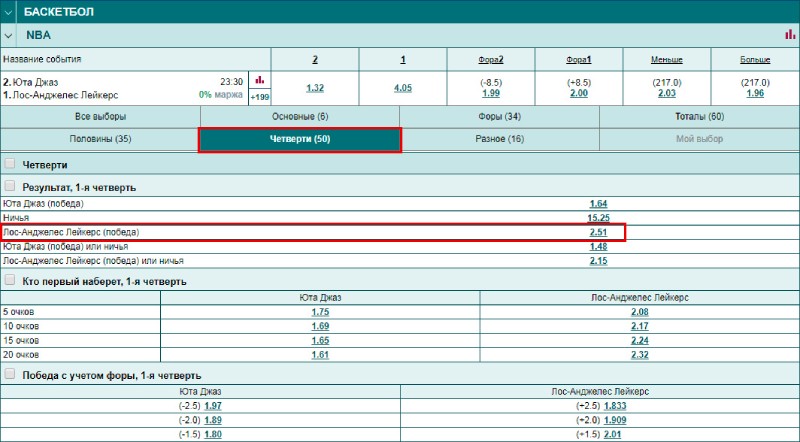
Task: Click the Лос-Анджелес Лейкерс team name in event row
Action: point(65,95)
